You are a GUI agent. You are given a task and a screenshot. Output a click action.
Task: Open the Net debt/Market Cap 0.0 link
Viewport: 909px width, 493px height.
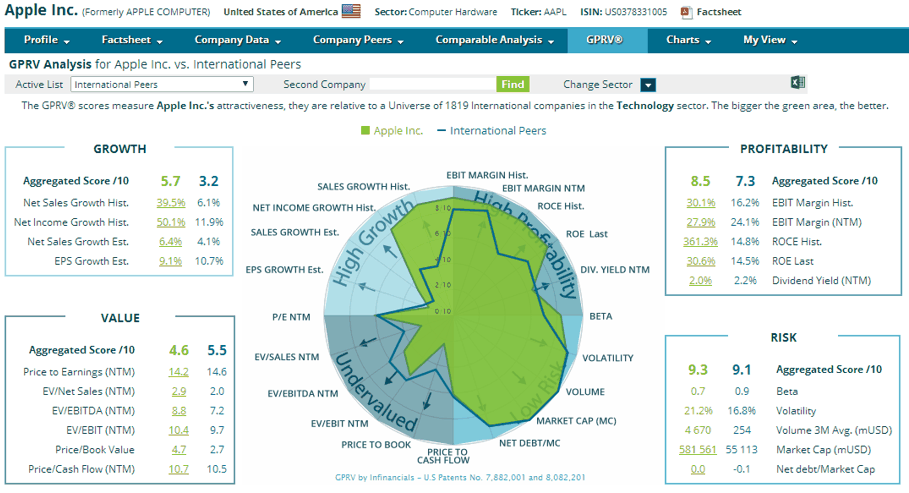698,469
